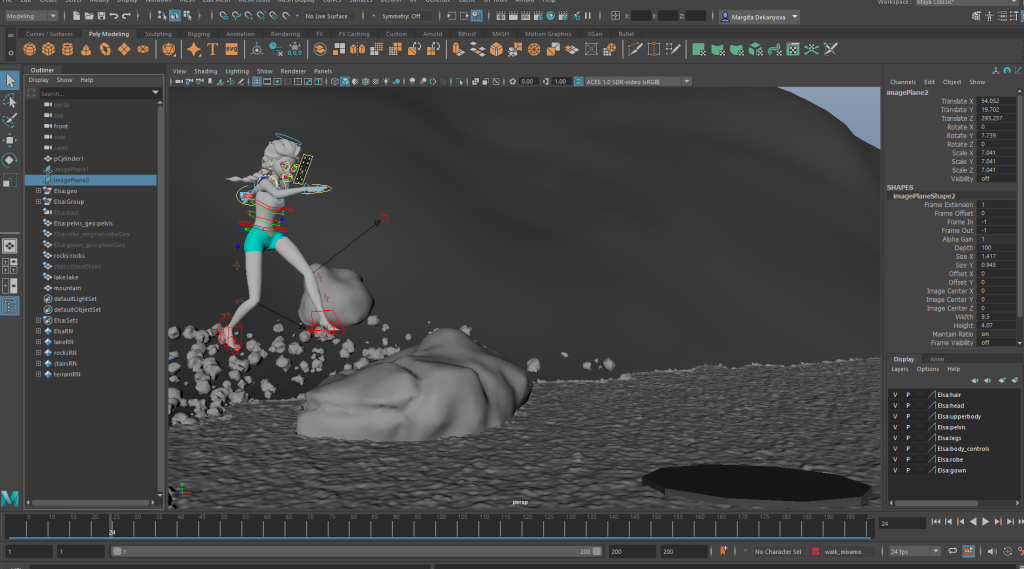
Task: Toggle the viewport grid display icon
Action: (257, 82)
